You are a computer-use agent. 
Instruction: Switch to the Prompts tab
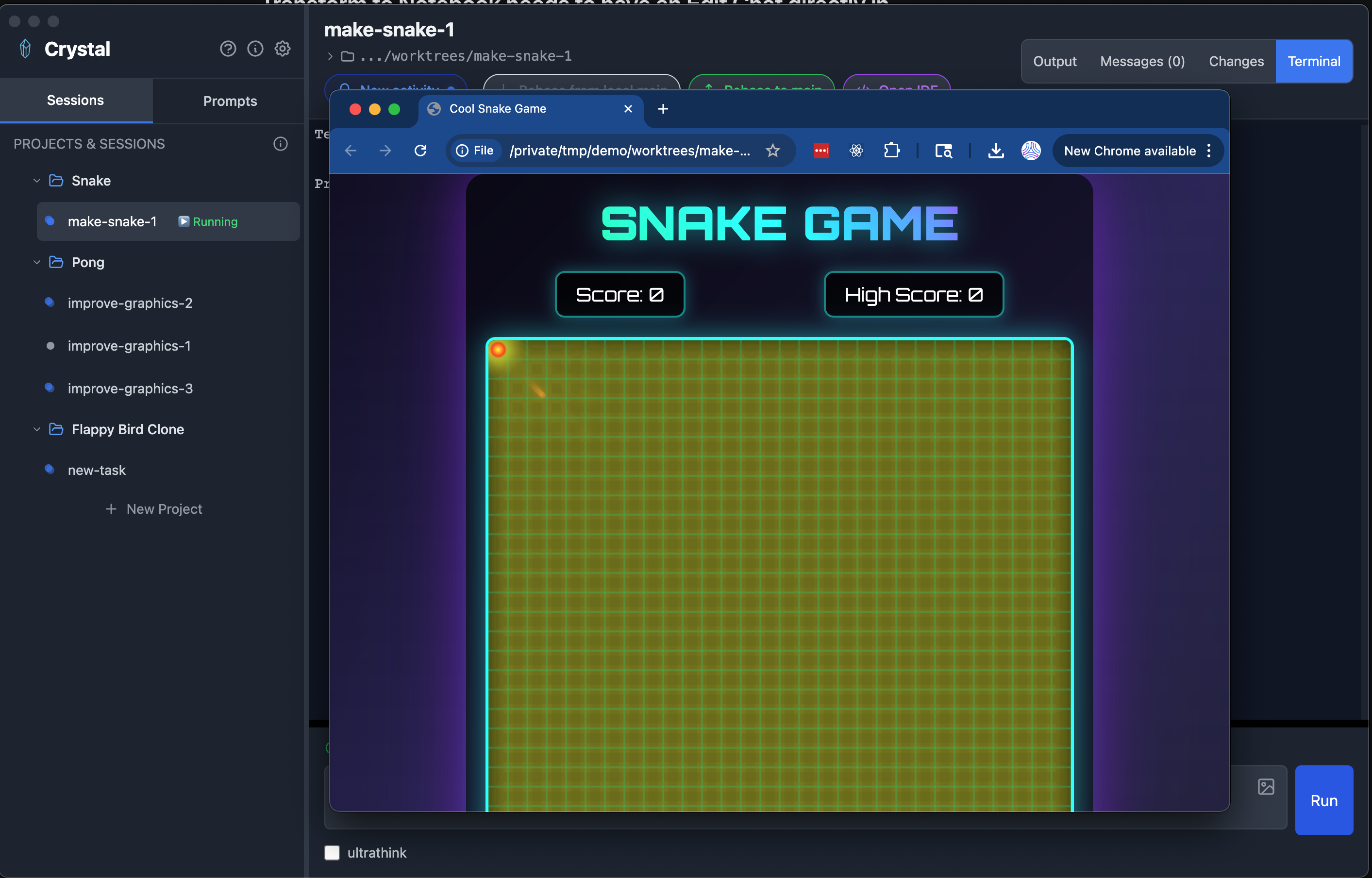click(230, 101)
